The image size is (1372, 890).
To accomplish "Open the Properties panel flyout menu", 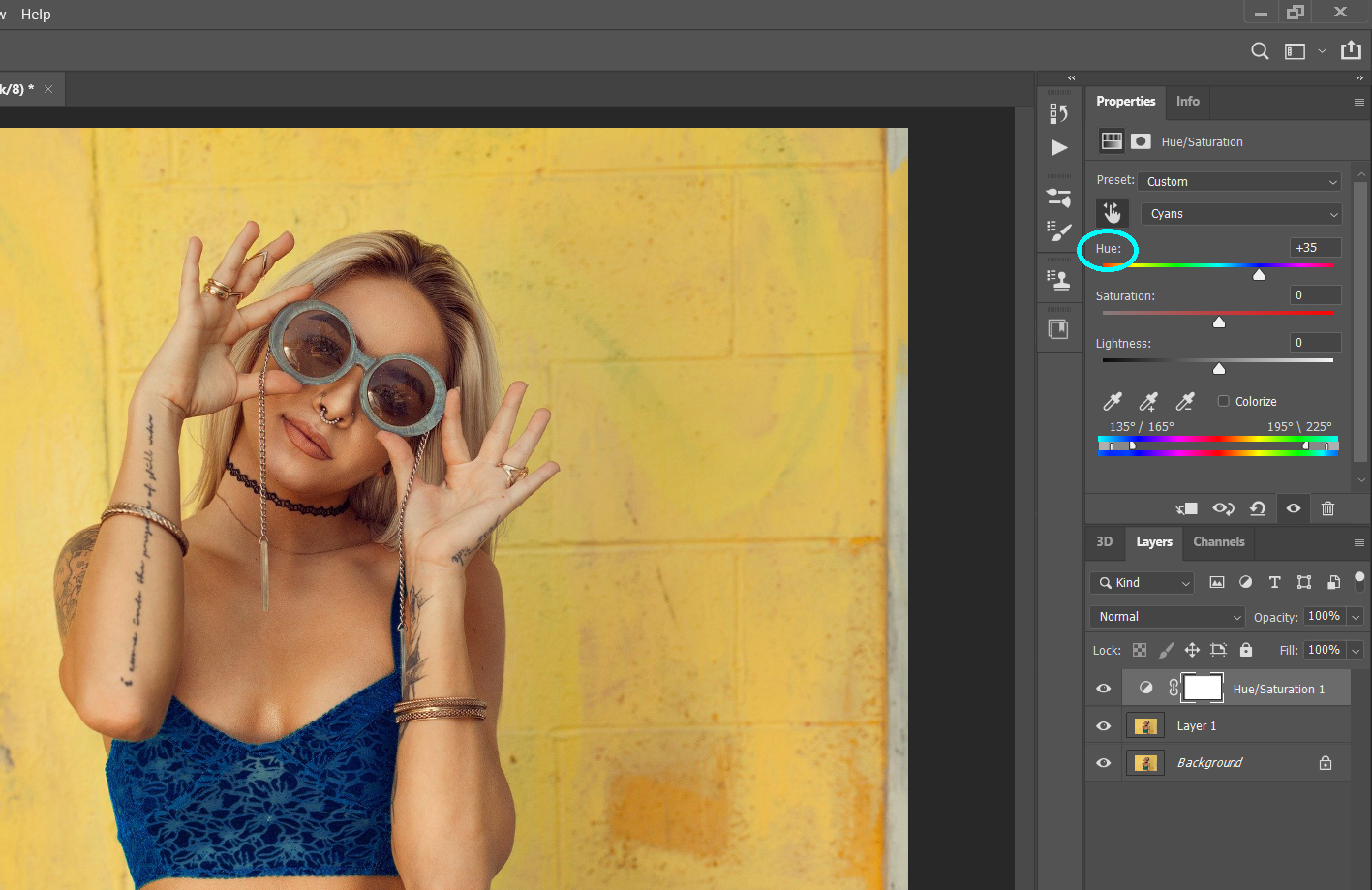I will 1359,102.
